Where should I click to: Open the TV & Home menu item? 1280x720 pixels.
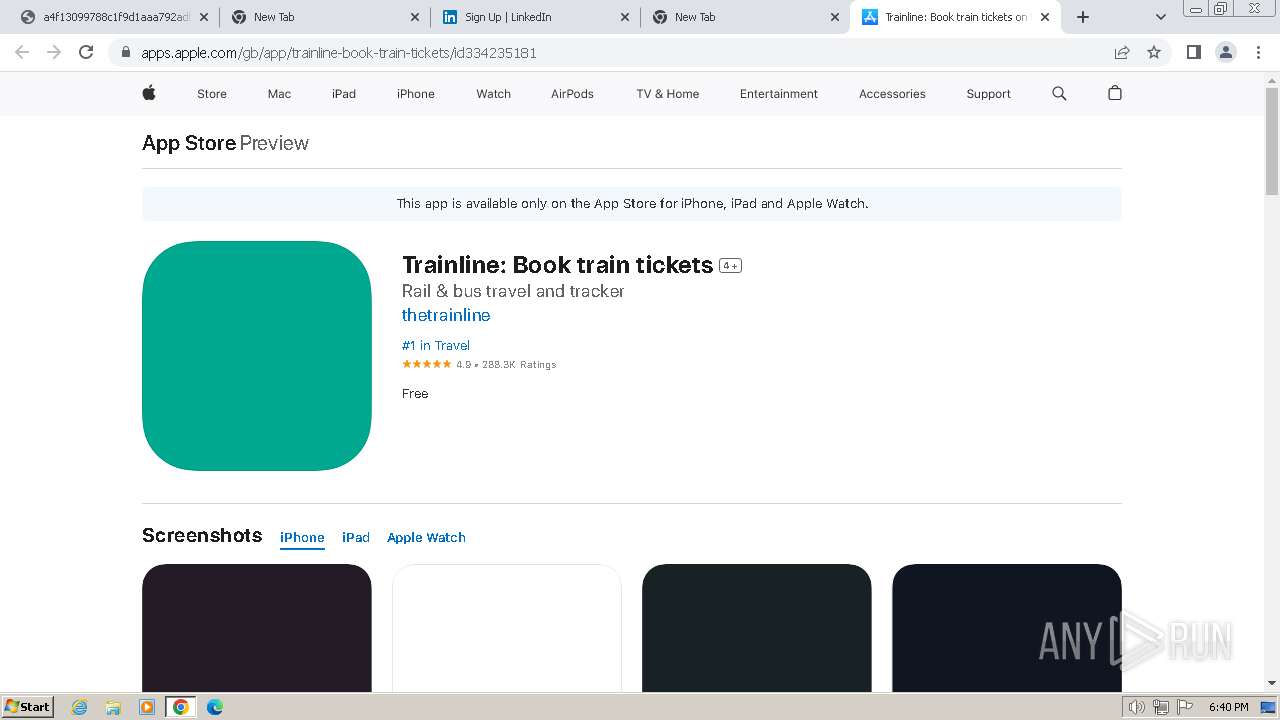coord(668,94)
